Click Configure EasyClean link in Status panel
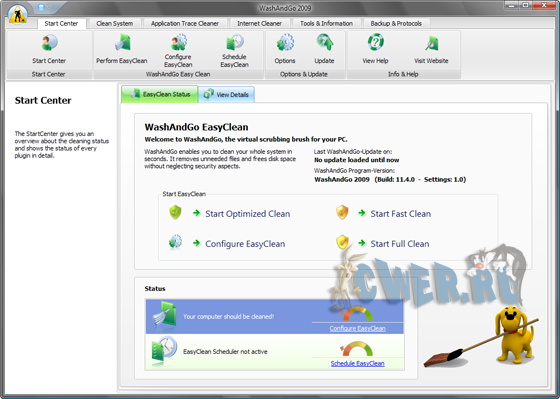The image size is (560, 399). pos(358,328)
